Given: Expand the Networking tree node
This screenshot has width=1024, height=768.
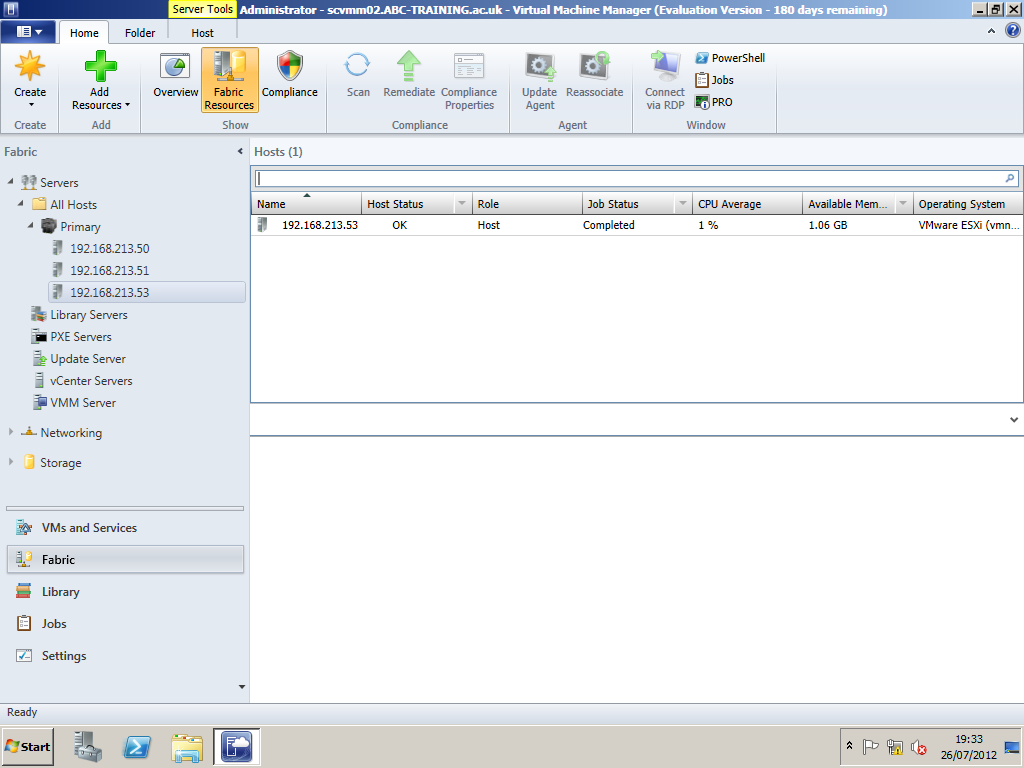Looking at the screenshot, I should click(x=10, y=432).
